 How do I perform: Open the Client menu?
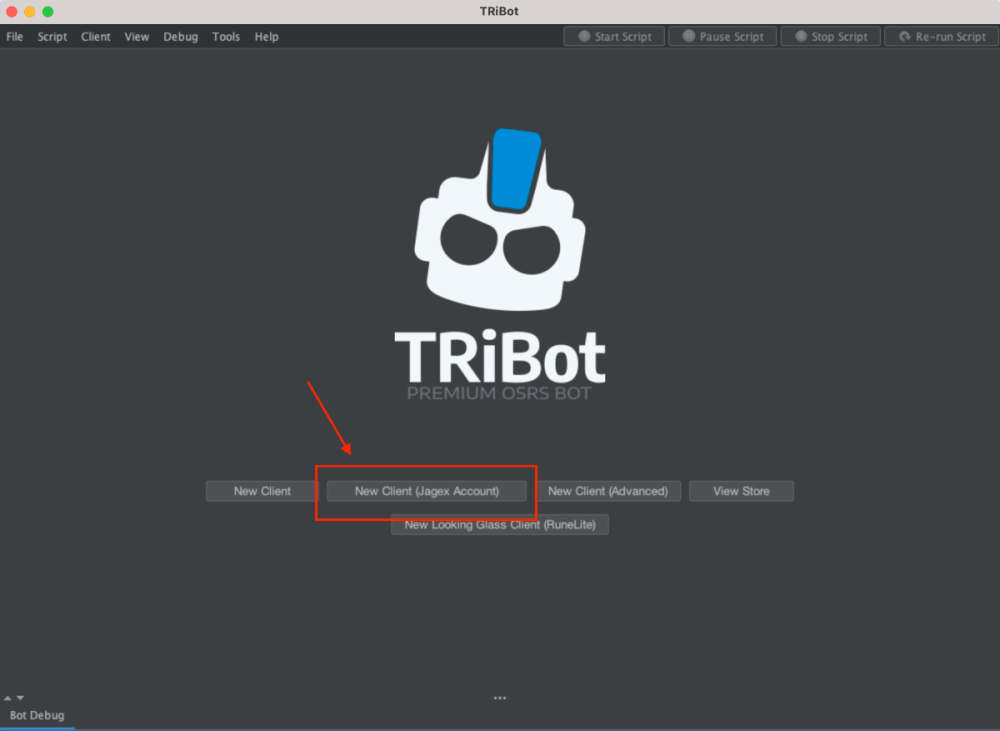[96, 36]
